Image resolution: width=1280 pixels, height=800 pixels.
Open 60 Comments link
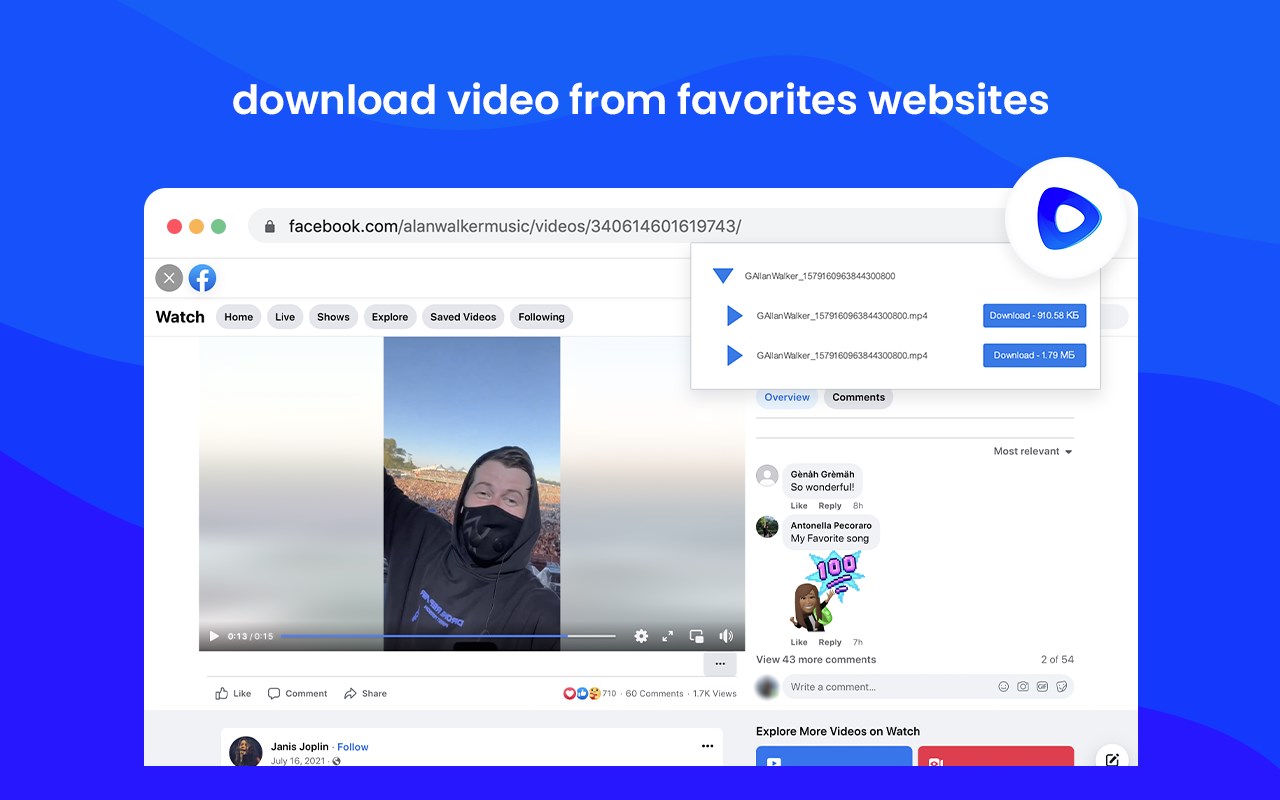[655, 693]
